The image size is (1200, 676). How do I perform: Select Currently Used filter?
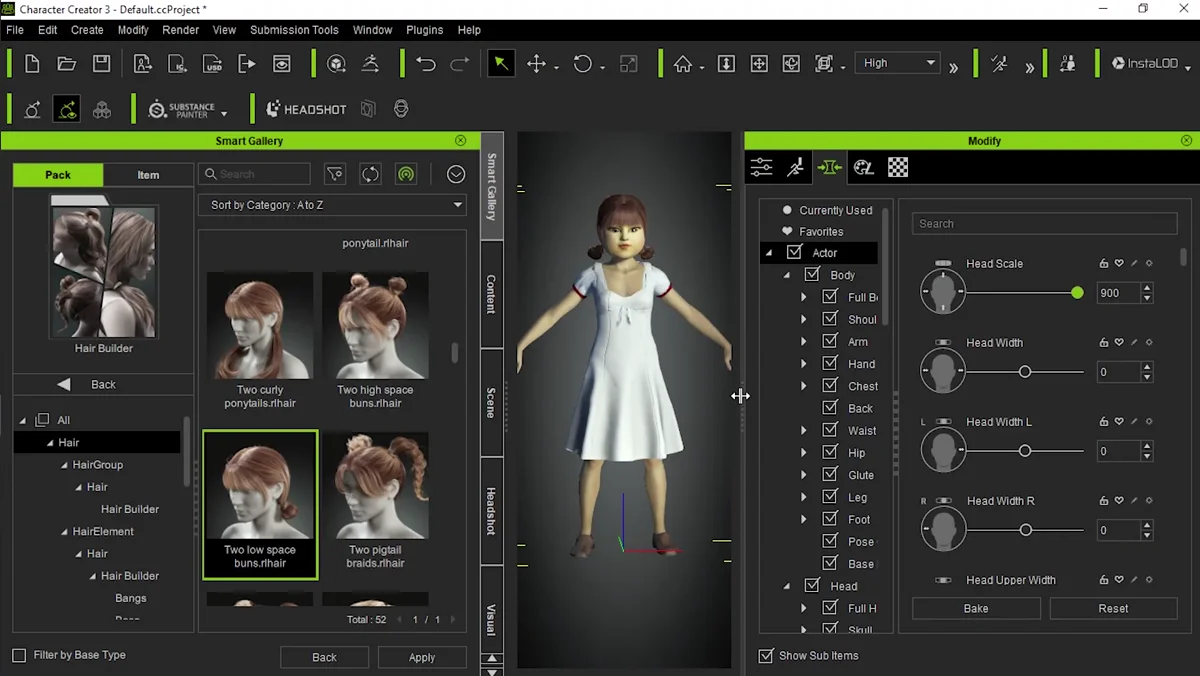pos(836,210)
